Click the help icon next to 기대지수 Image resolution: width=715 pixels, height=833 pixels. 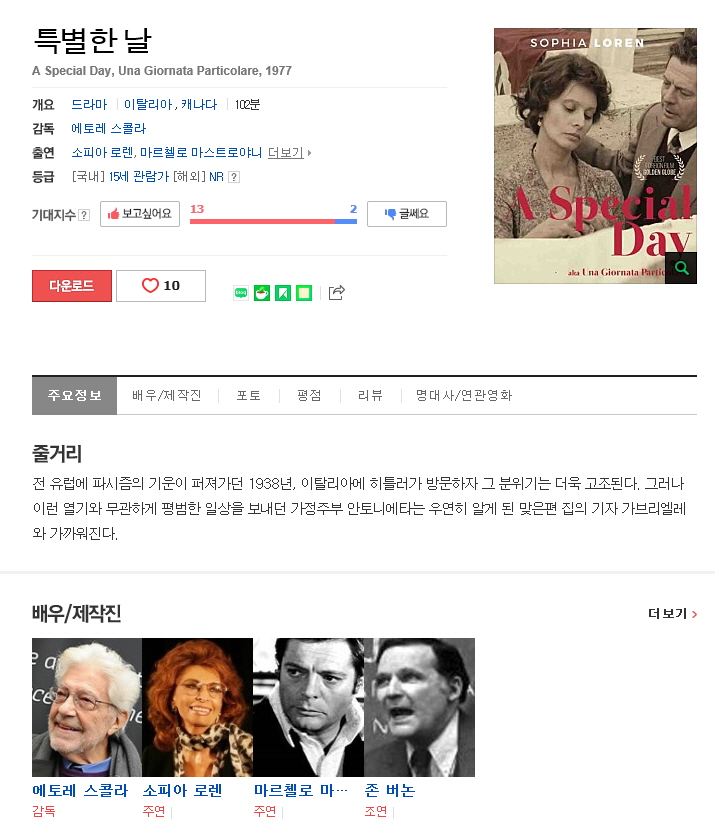(x=84, y=215)
